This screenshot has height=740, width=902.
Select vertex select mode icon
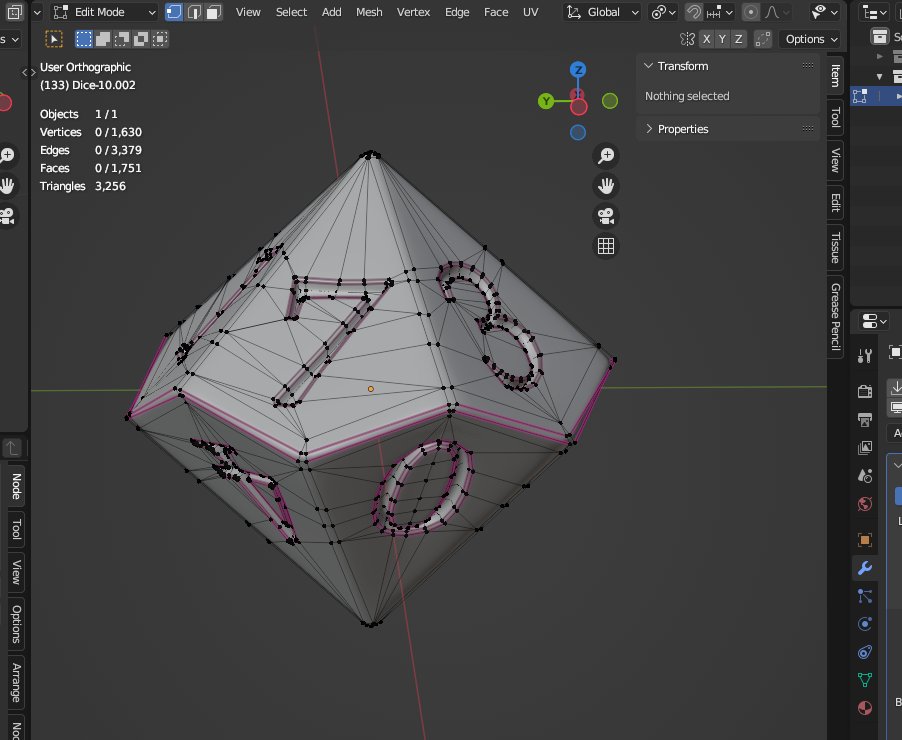coord(174,12)
